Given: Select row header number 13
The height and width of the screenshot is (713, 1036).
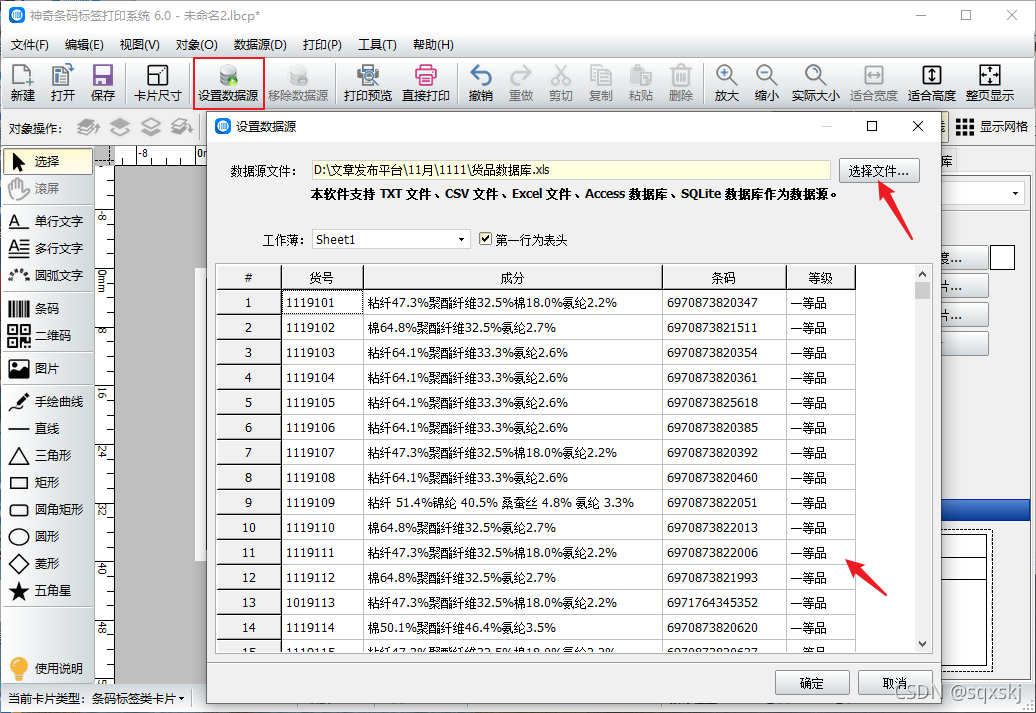Looking at the screenshot, I should [x=248, y=603].
